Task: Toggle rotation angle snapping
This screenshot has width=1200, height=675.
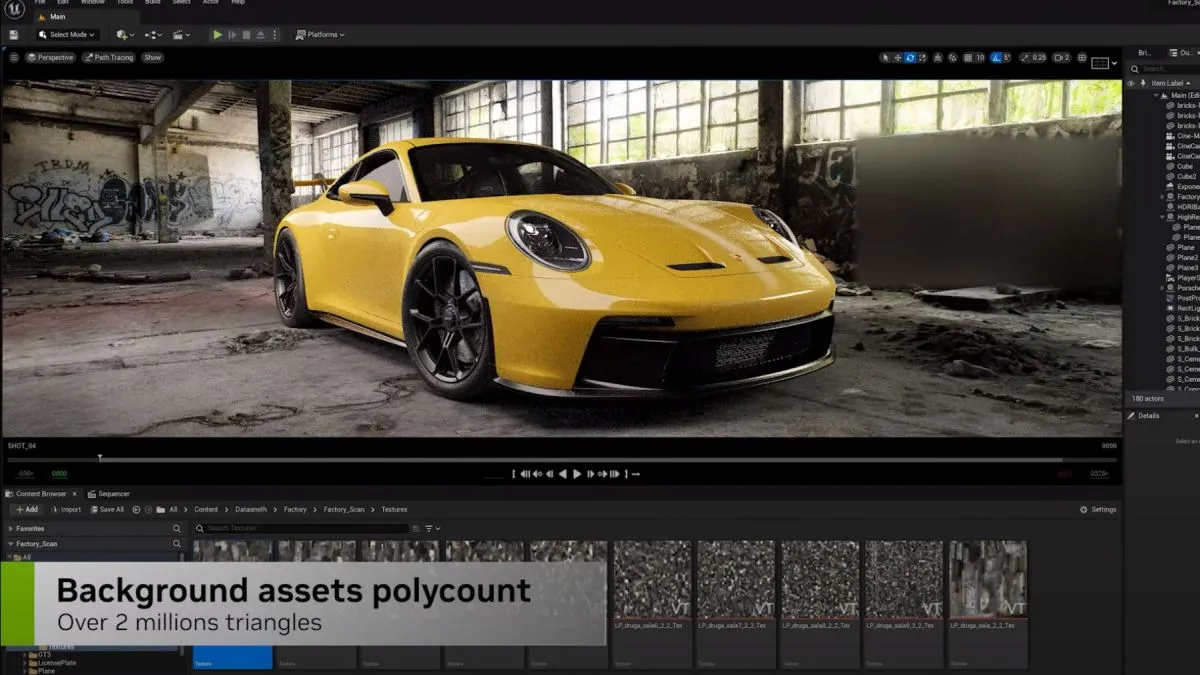Action: click(x=994, y=58)
